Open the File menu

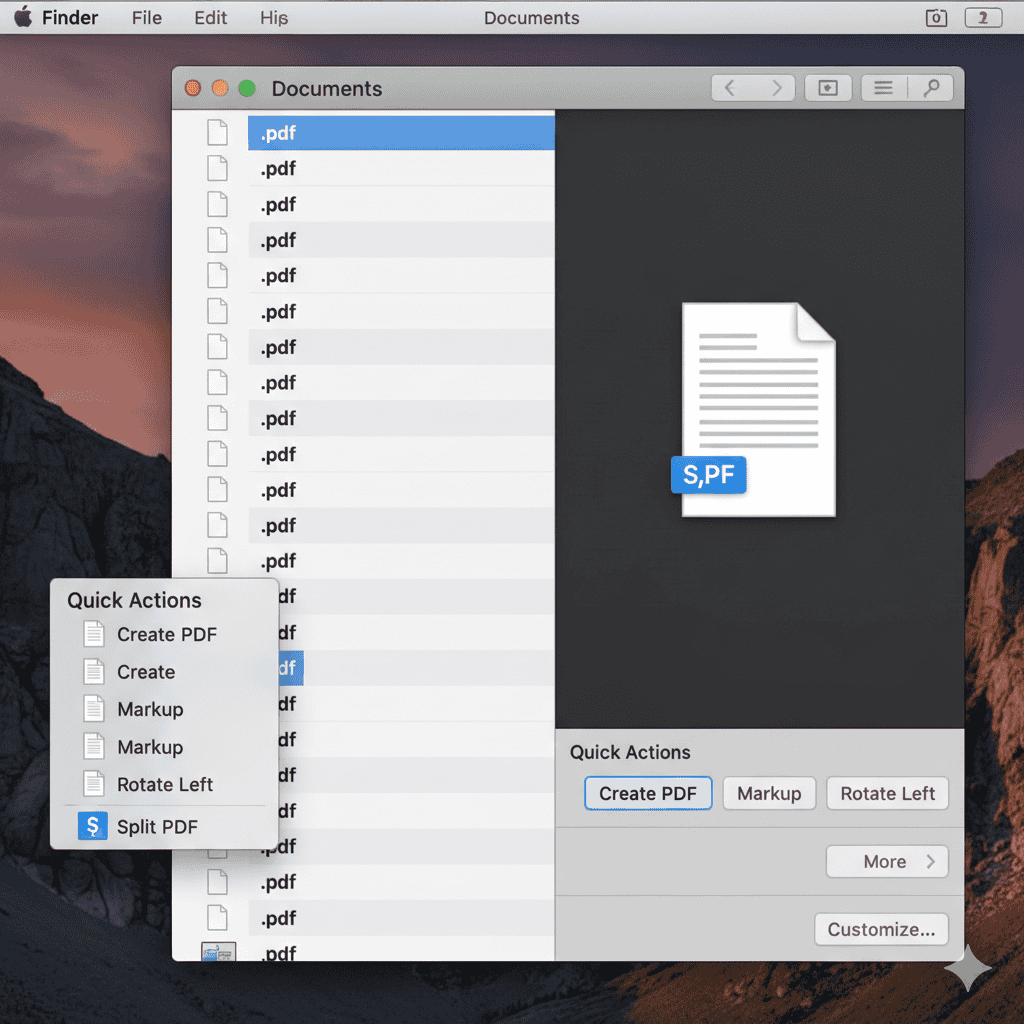[146, 17]
